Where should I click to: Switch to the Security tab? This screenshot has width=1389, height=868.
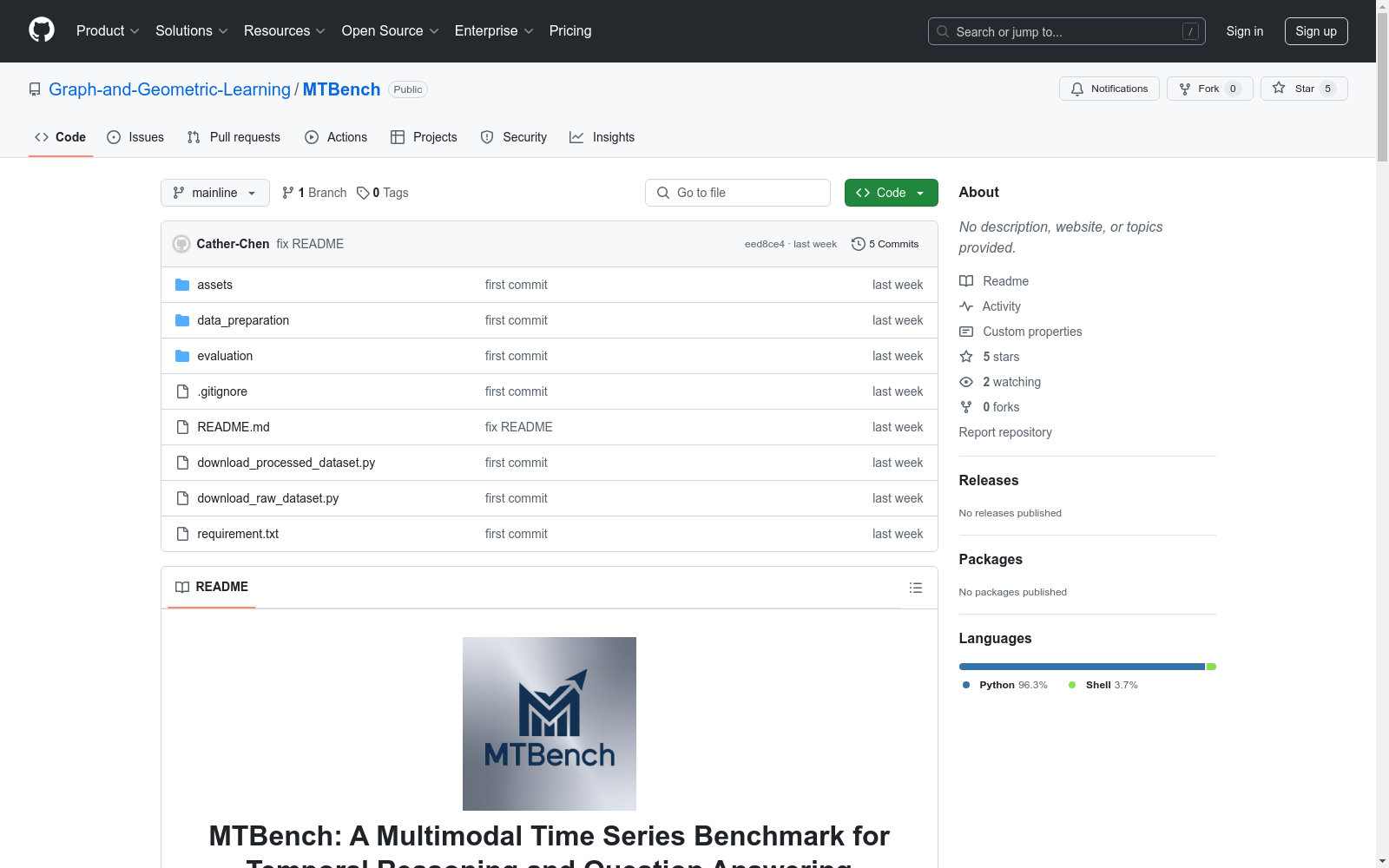coord(514,137)
